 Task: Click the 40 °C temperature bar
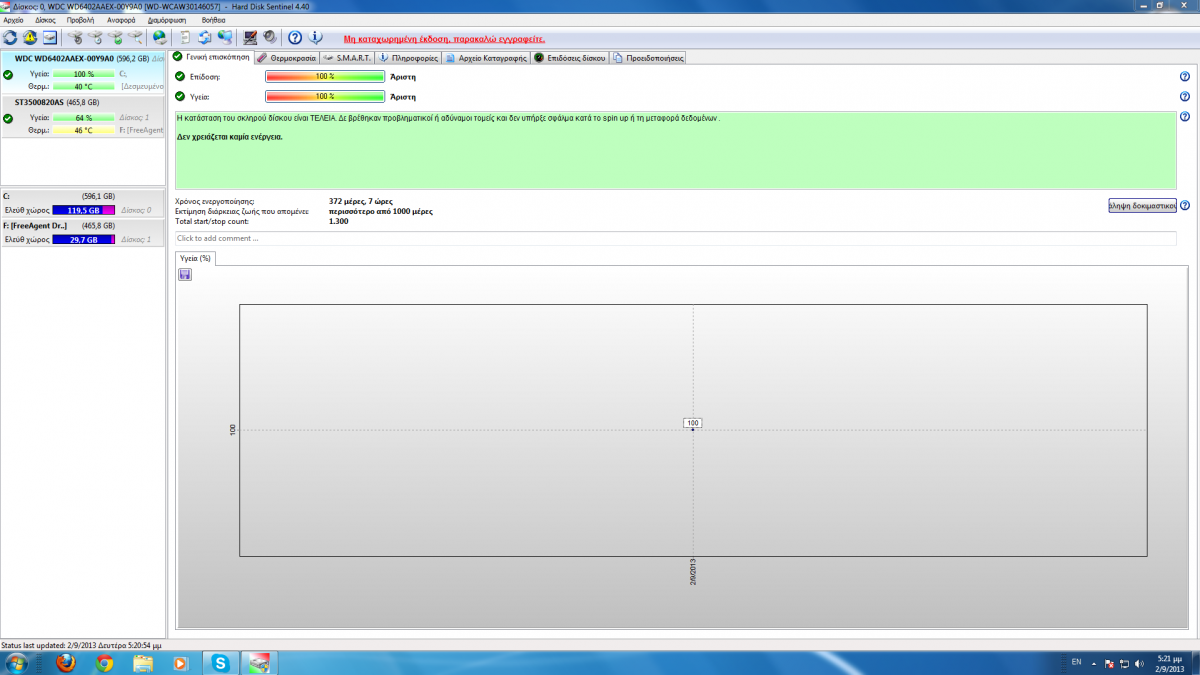84,87
